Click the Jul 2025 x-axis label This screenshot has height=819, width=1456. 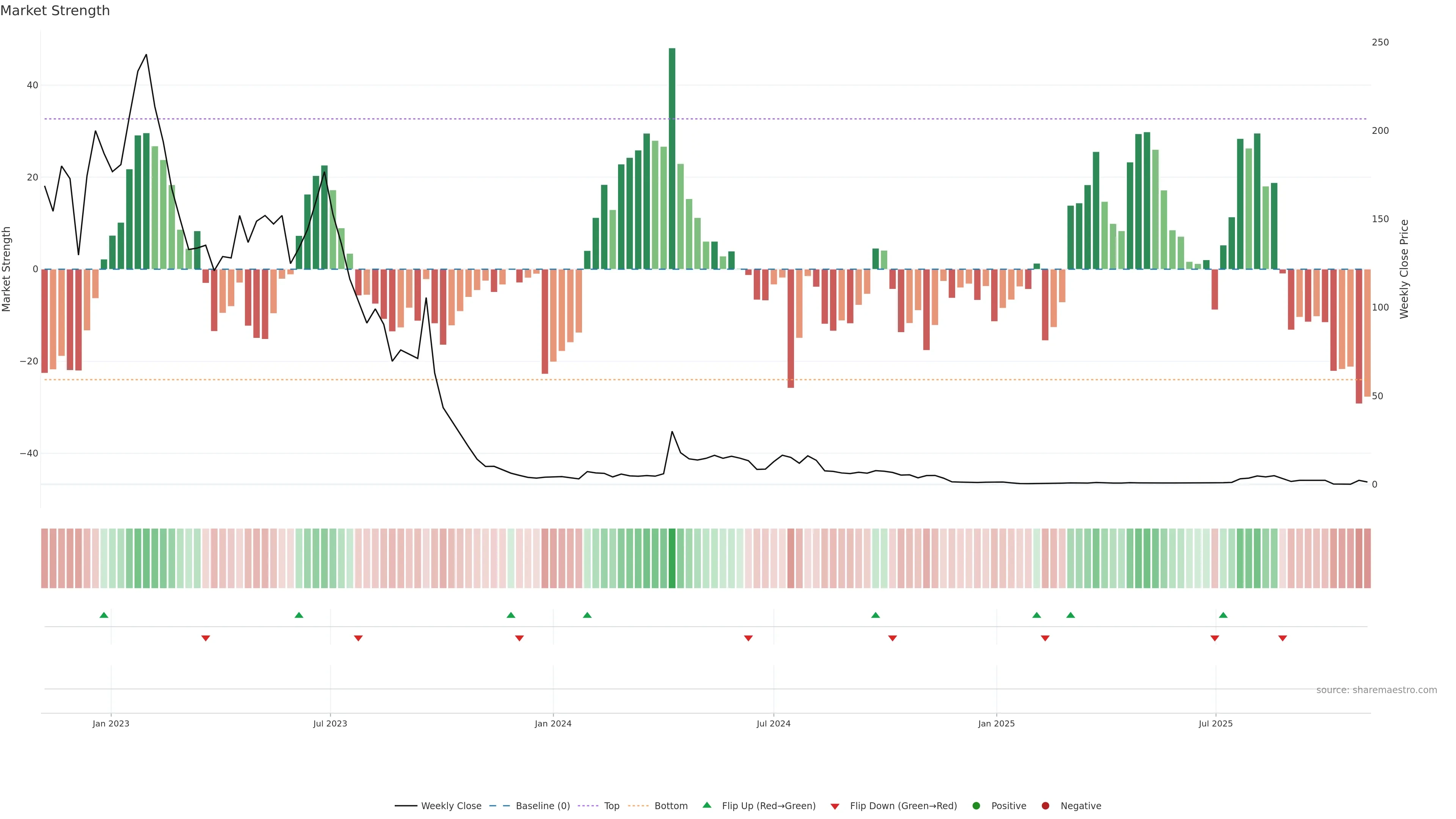pyautogui.click(x=1215, y=723)
